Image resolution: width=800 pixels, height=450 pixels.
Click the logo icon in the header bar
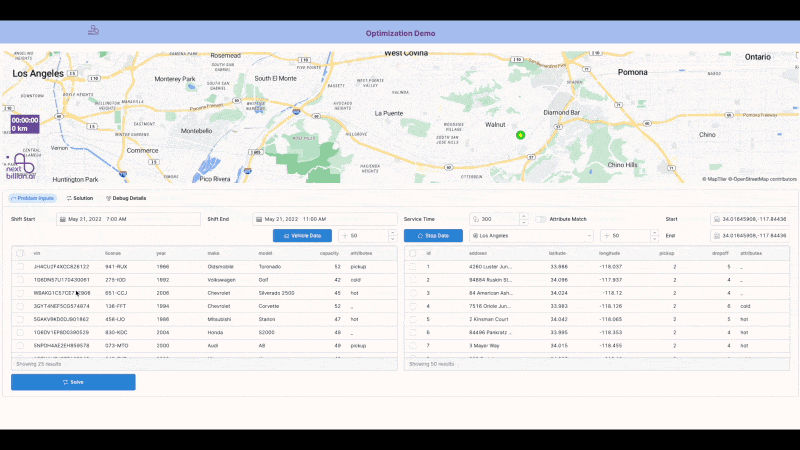point(93,31)
